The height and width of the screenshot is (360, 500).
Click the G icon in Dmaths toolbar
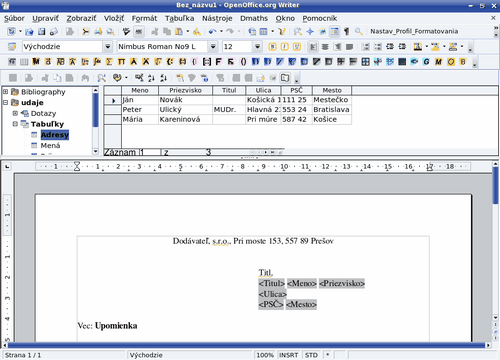click(x=426, y=62)
